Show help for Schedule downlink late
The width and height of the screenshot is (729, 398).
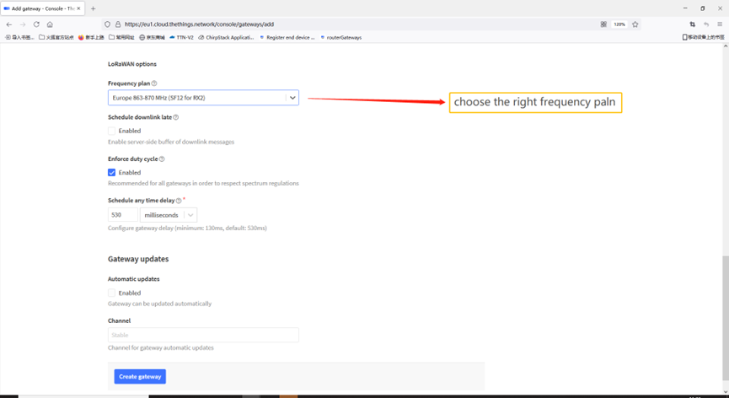pos(176,118)
